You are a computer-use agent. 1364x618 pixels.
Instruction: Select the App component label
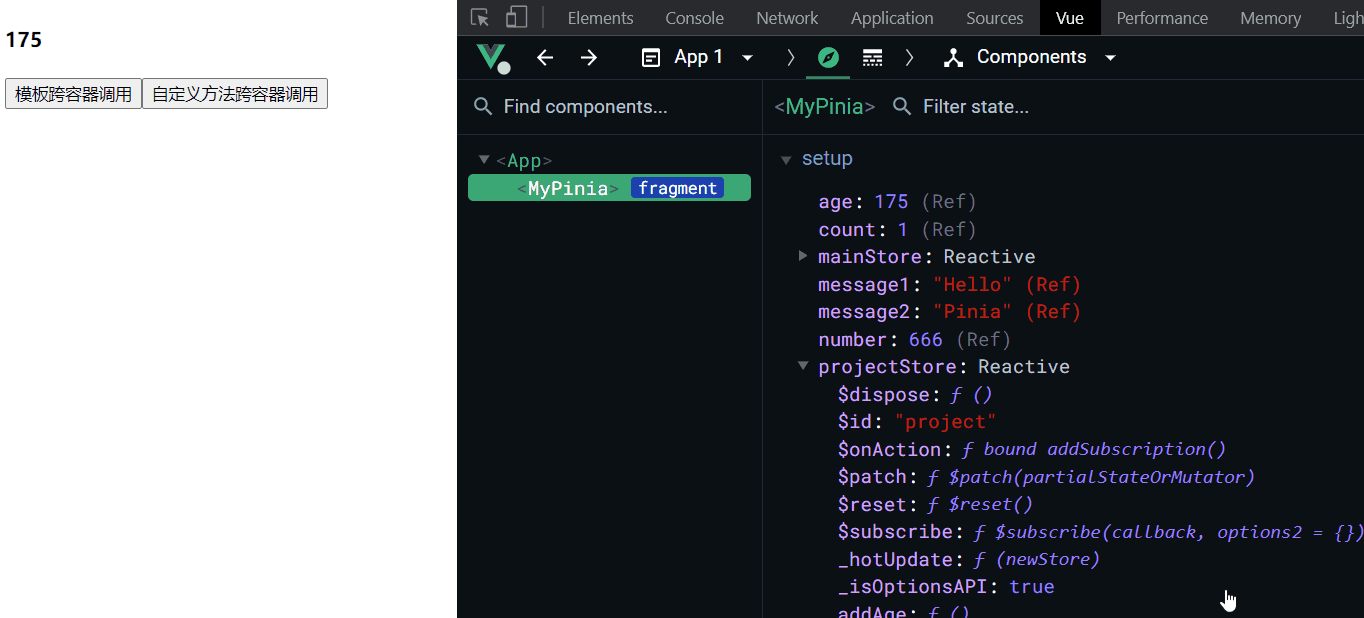[x=524, y=160]
